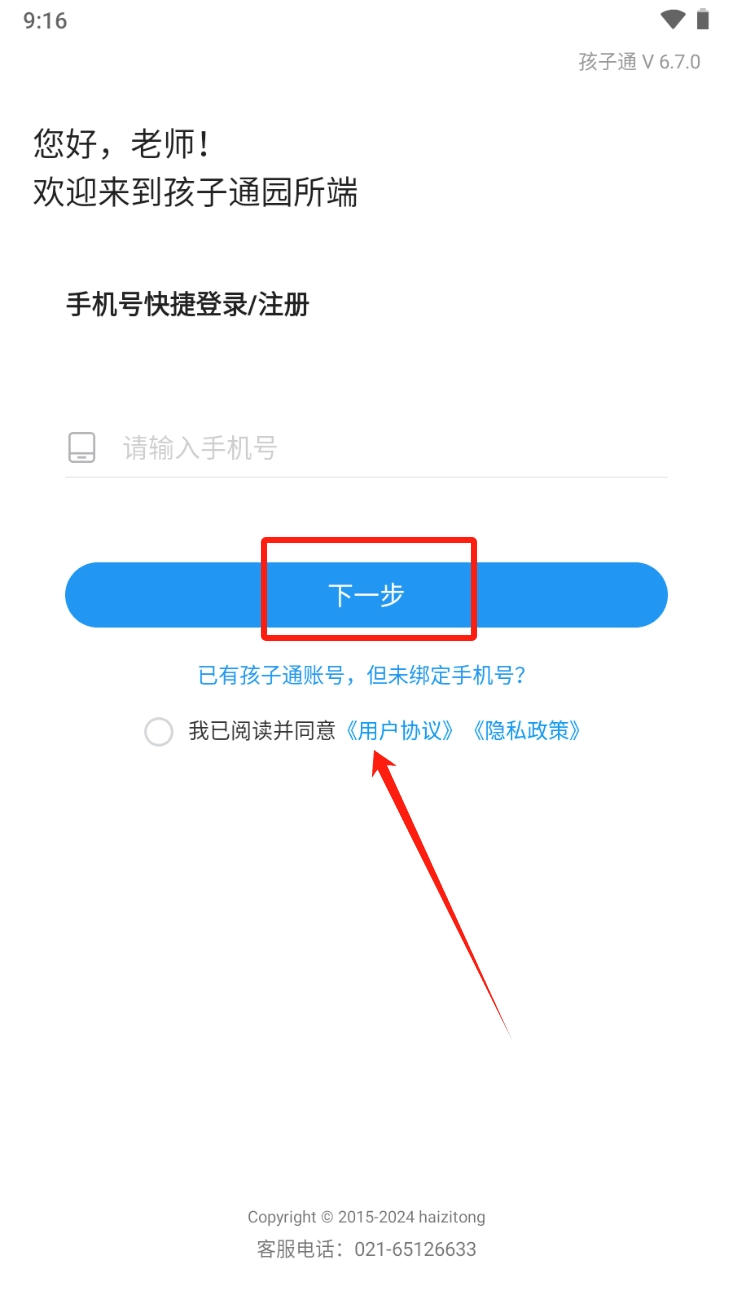Viewport: 731px width, 1303px height.
Task: Tap the phone icon beside the number field
Action: [x=82, y=447]
